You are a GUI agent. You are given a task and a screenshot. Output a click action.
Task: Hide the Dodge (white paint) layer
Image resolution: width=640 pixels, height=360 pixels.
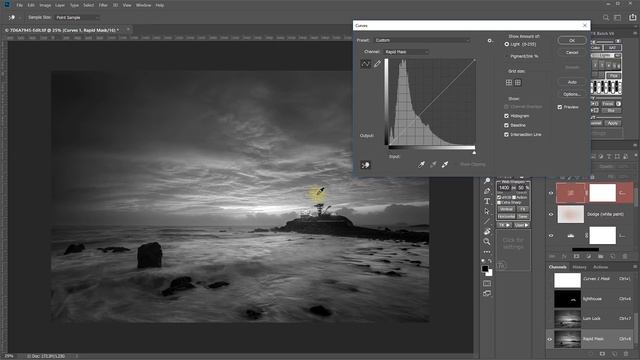click(551, 214)
